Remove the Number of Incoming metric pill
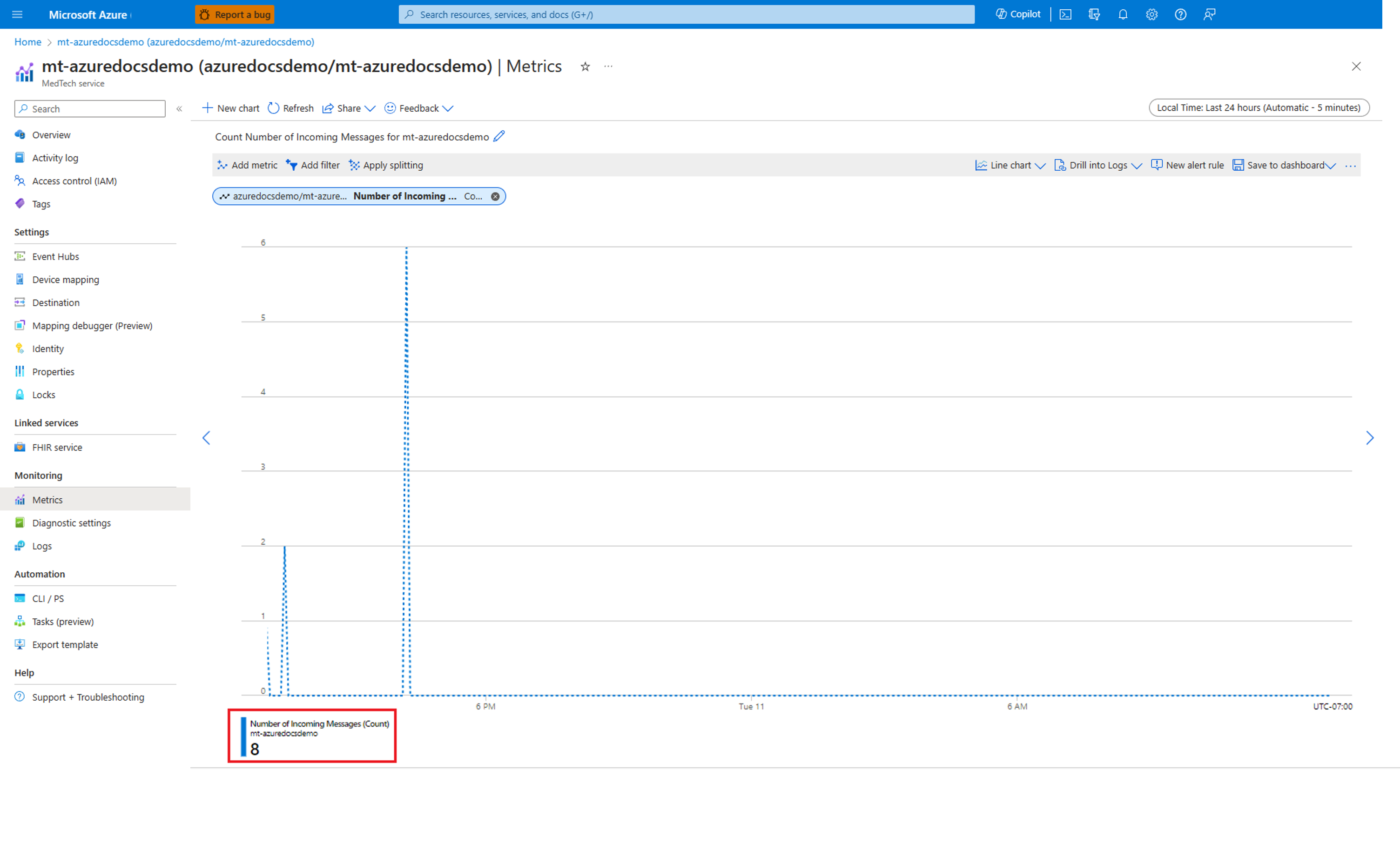Image resolution: width=1400 pixels, height=864 pixels. point(495,196)
